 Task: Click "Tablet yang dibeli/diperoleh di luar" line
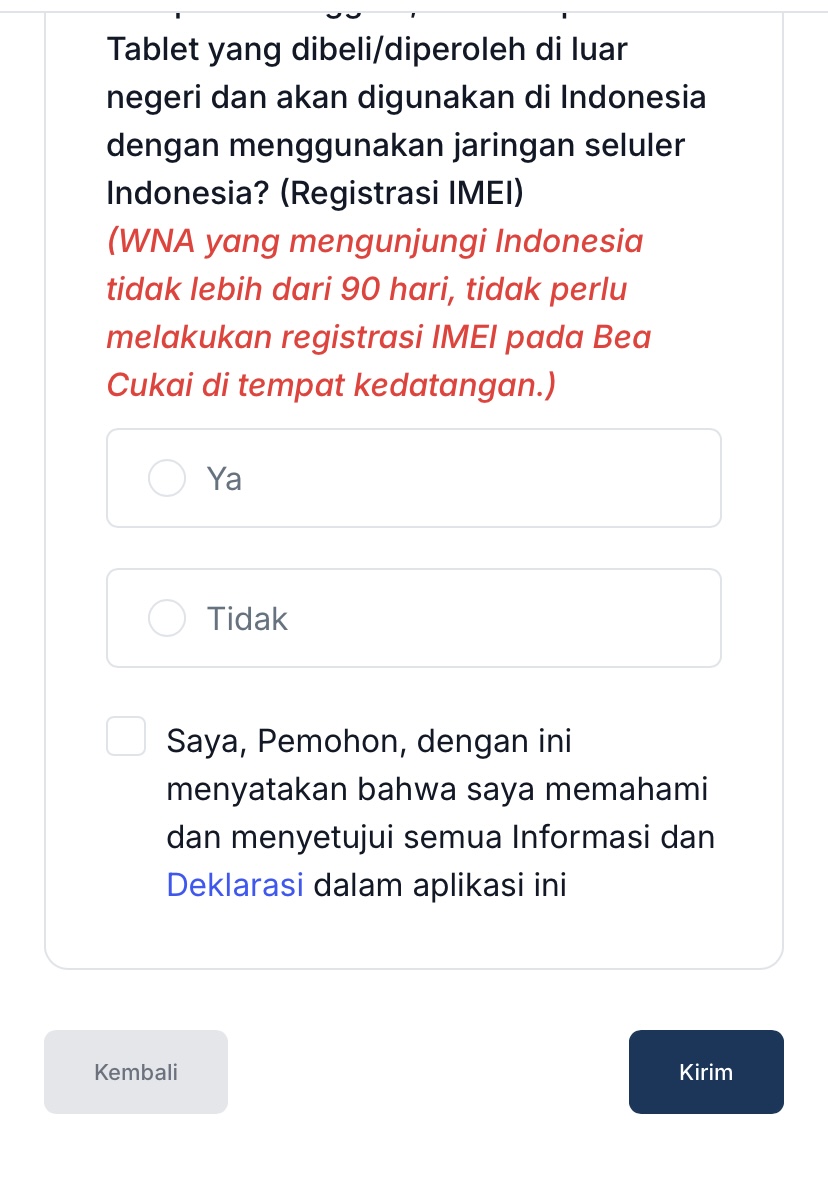367,50
